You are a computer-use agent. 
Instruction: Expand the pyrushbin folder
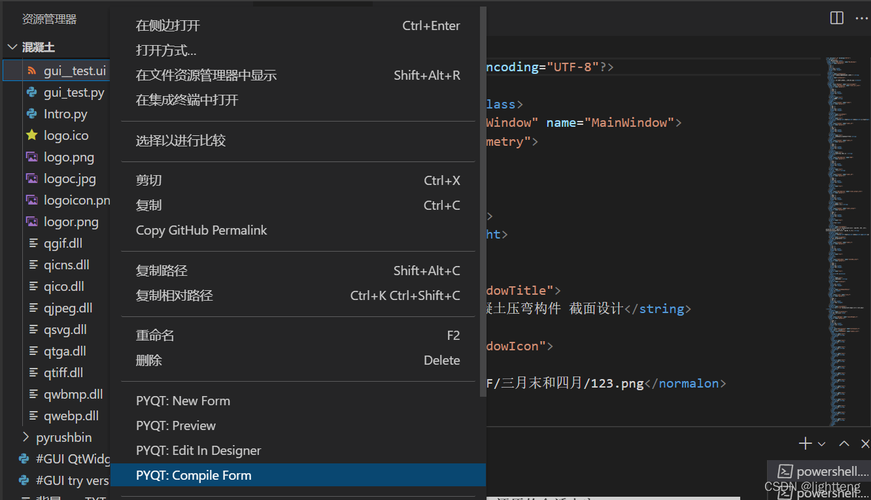coord(27,437)
